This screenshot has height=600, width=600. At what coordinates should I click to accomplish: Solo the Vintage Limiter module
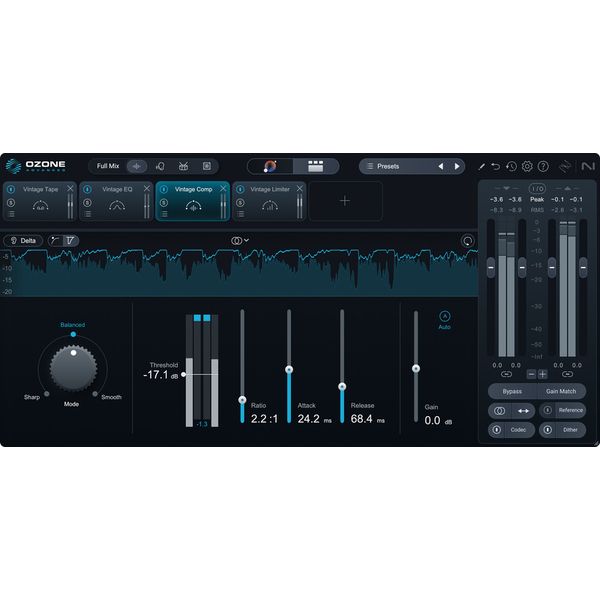pos(240,202)
